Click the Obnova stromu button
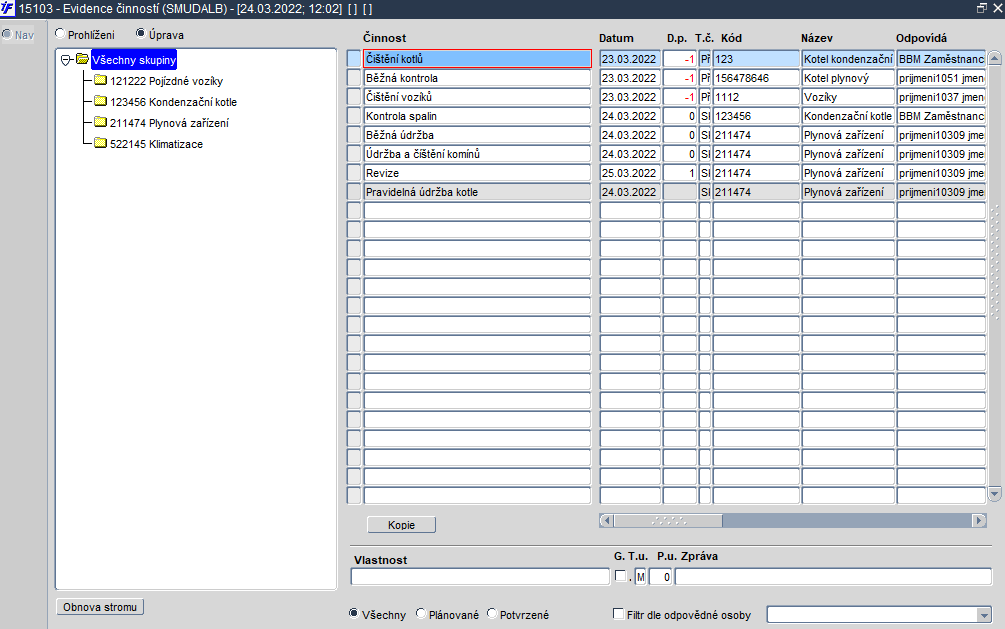This screenshot has width=1005, height=629. click(x=100, y=607)
